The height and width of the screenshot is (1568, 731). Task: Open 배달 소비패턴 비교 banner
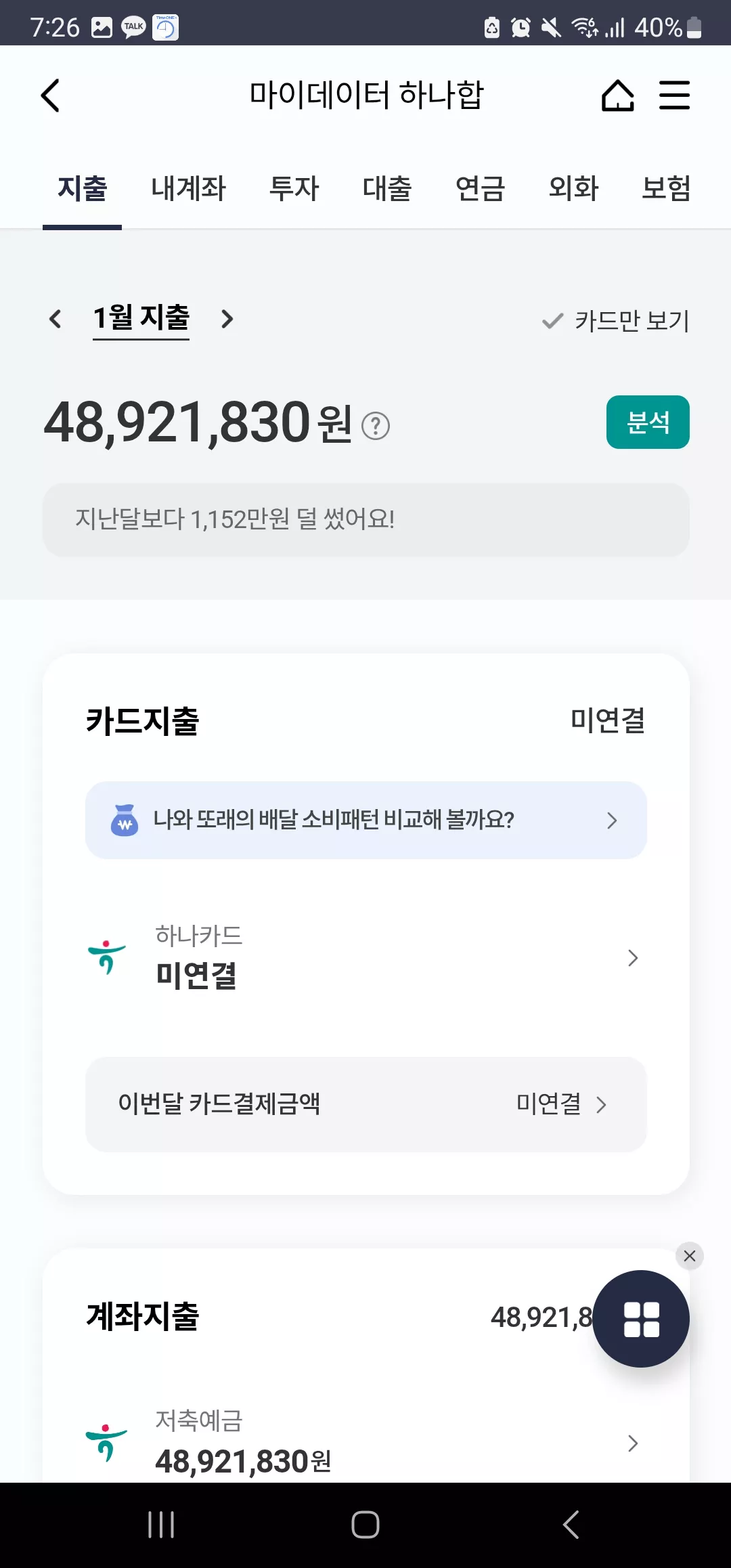point(366,820)
